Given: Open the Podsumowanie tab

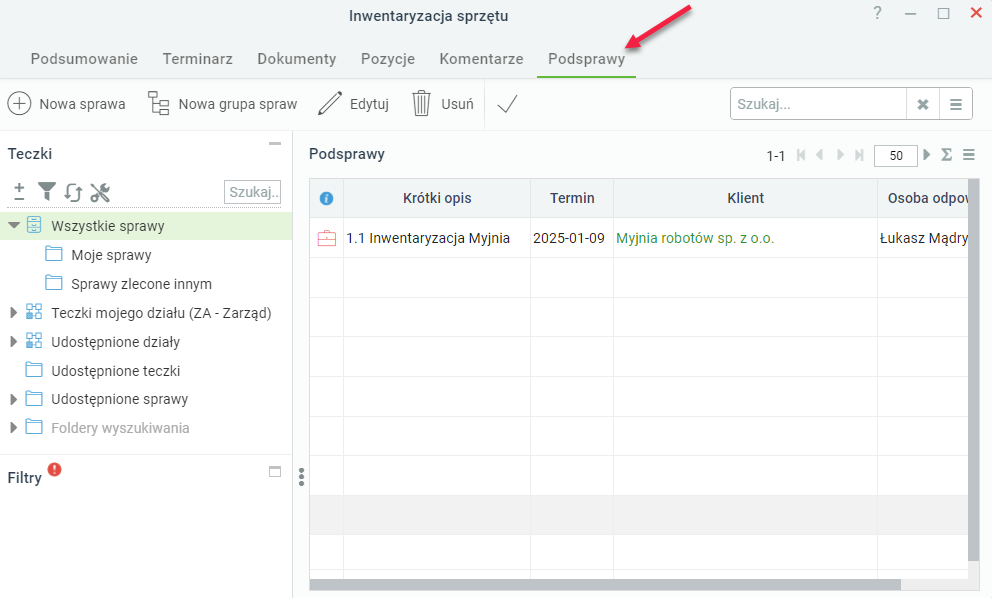Looking at the screenshot, I should pos(84,59).
